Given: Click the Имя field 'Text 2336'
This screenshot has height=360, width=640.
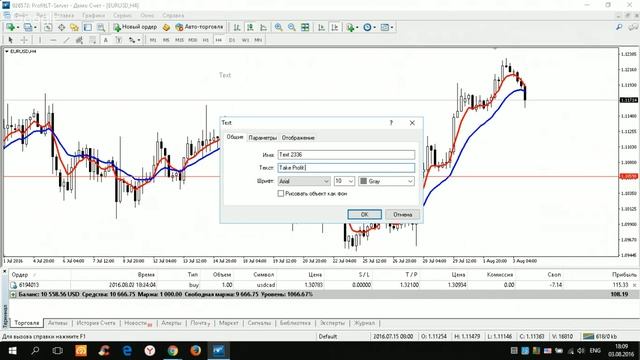Looking at the screenshot, I should tap(346, 155).
